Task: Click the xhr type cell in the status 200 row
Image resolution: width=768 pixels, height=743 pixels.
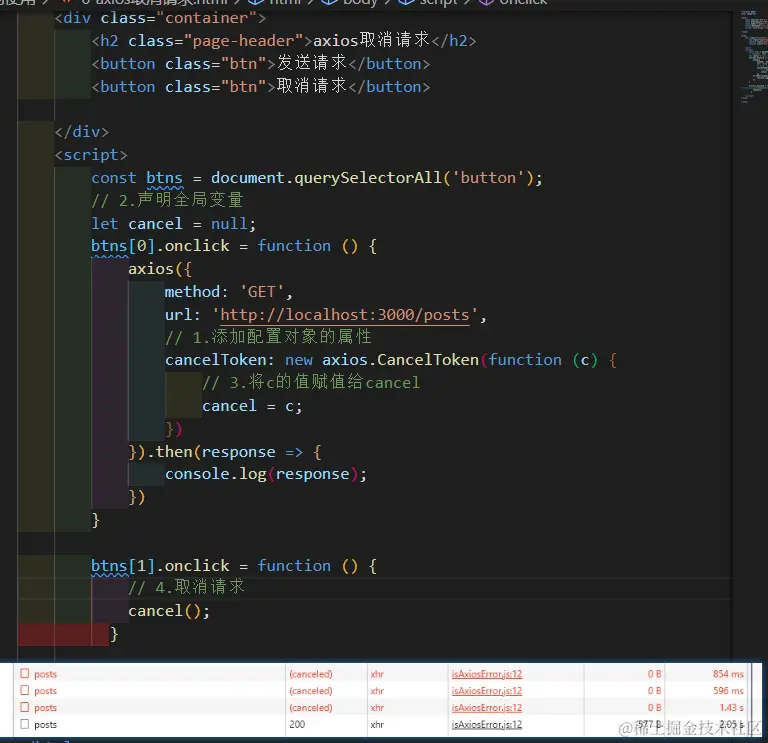Action: (x=377, y=724)
